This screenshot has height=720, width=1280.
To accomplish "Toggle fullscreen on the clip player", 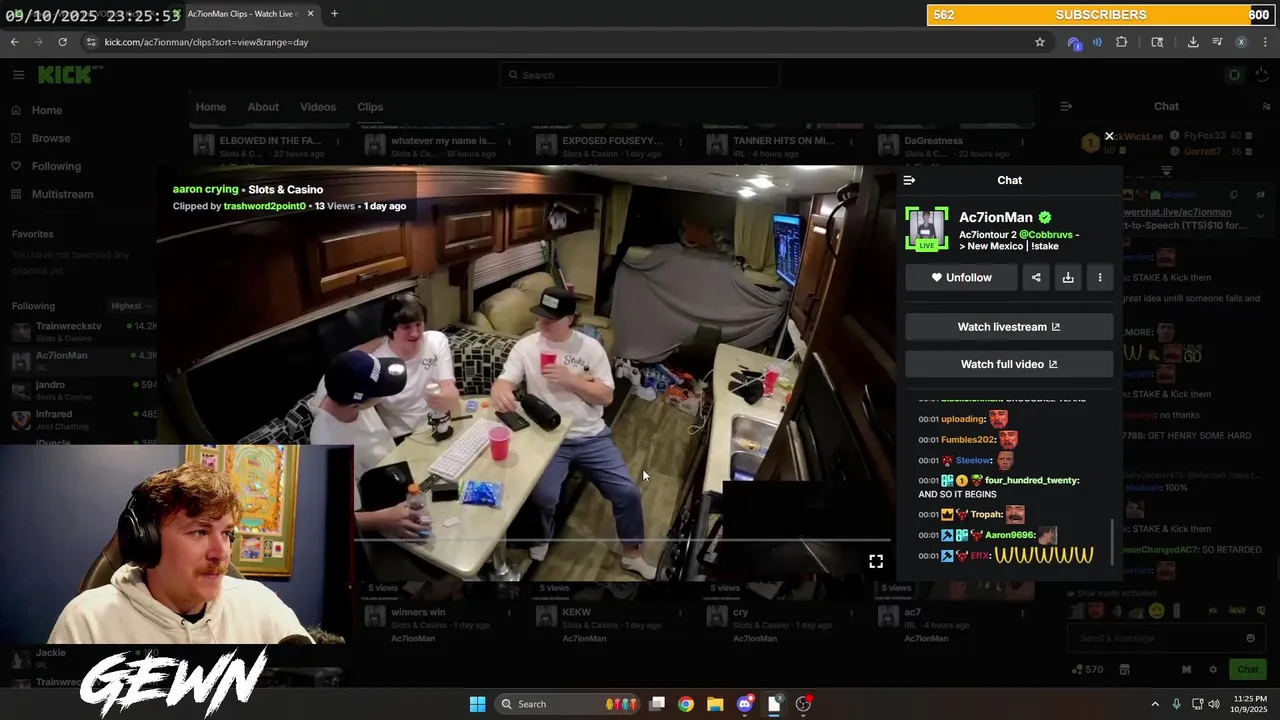I will coord(876,562).
